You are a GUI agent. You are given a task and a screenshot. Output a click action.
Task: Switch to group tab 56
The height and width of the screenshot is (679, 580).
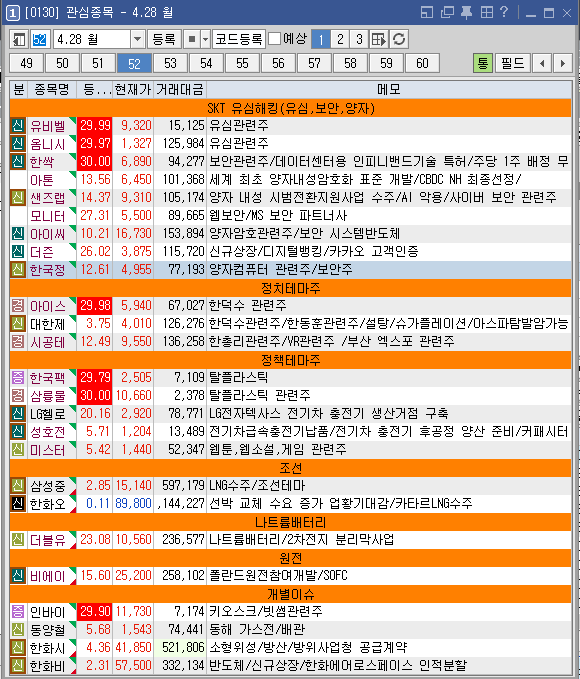tap(278, 63)
